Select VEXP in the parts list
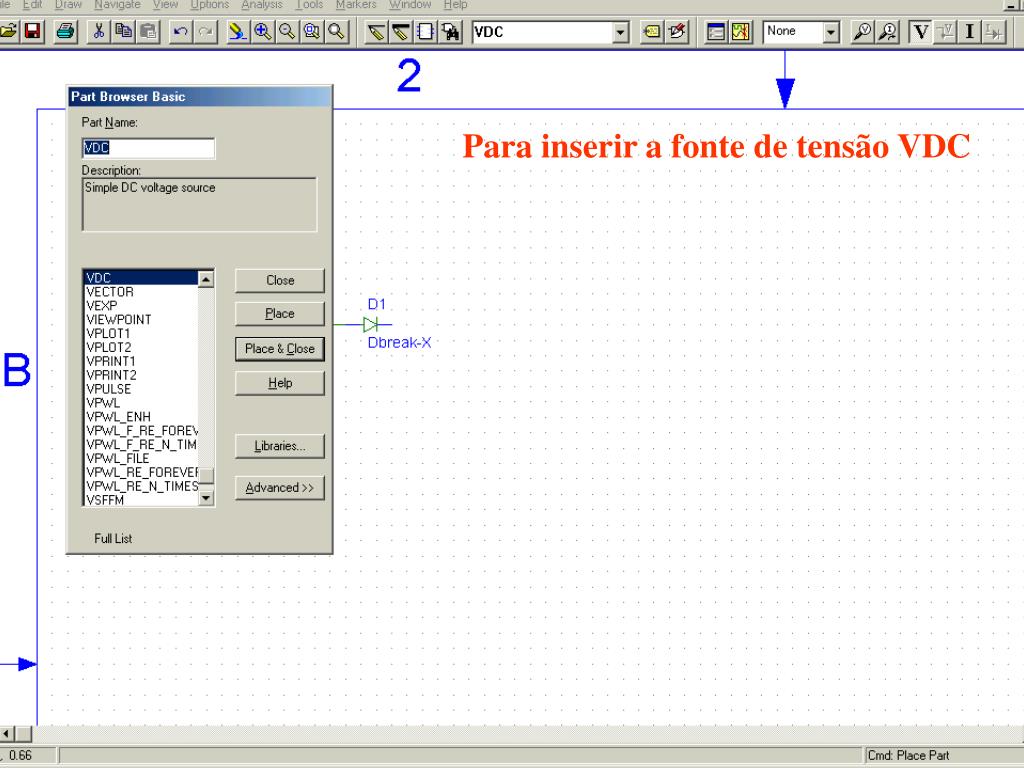 tap(102, 306)
